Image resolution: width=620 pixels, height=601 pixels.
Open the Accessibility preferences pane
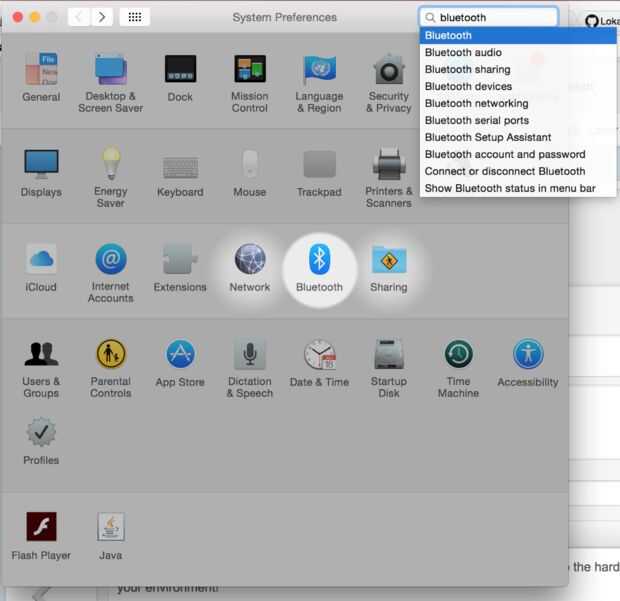[x=528, y=362]
